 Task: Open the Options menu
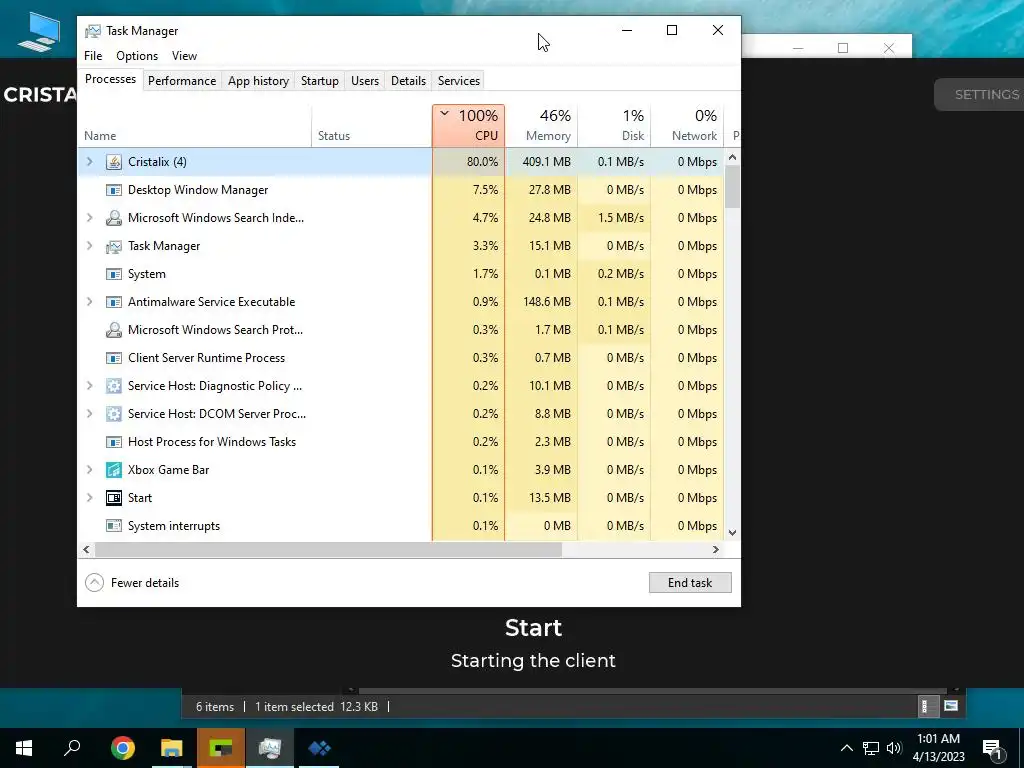[137, 56]
